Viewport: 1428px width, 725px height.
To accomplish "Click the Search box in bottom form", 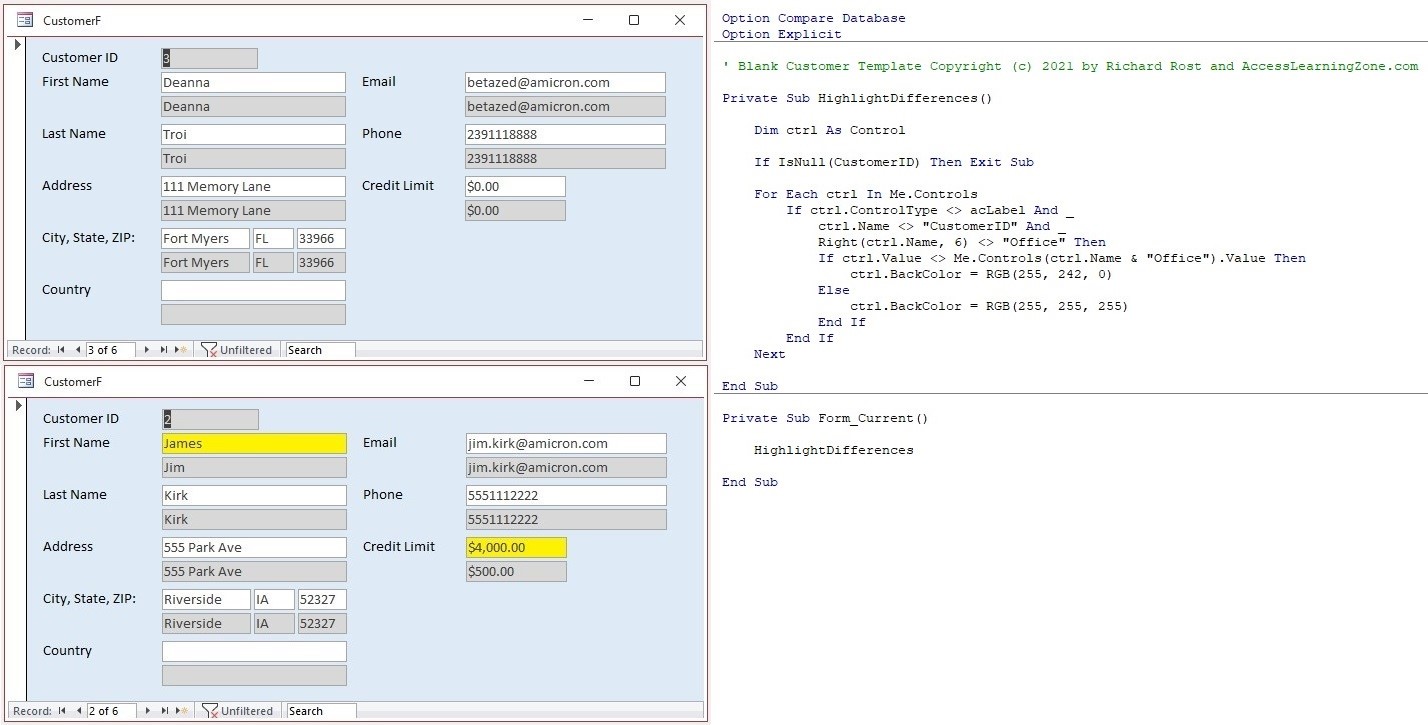I will [x=321, y=711].
